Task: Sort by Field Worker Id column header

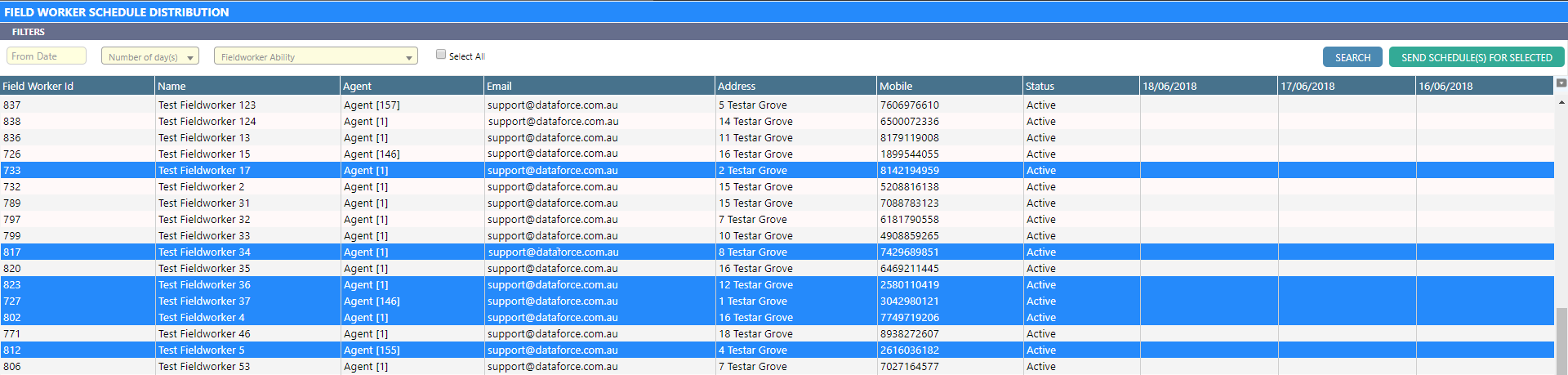Action: [x=78, y=86]
